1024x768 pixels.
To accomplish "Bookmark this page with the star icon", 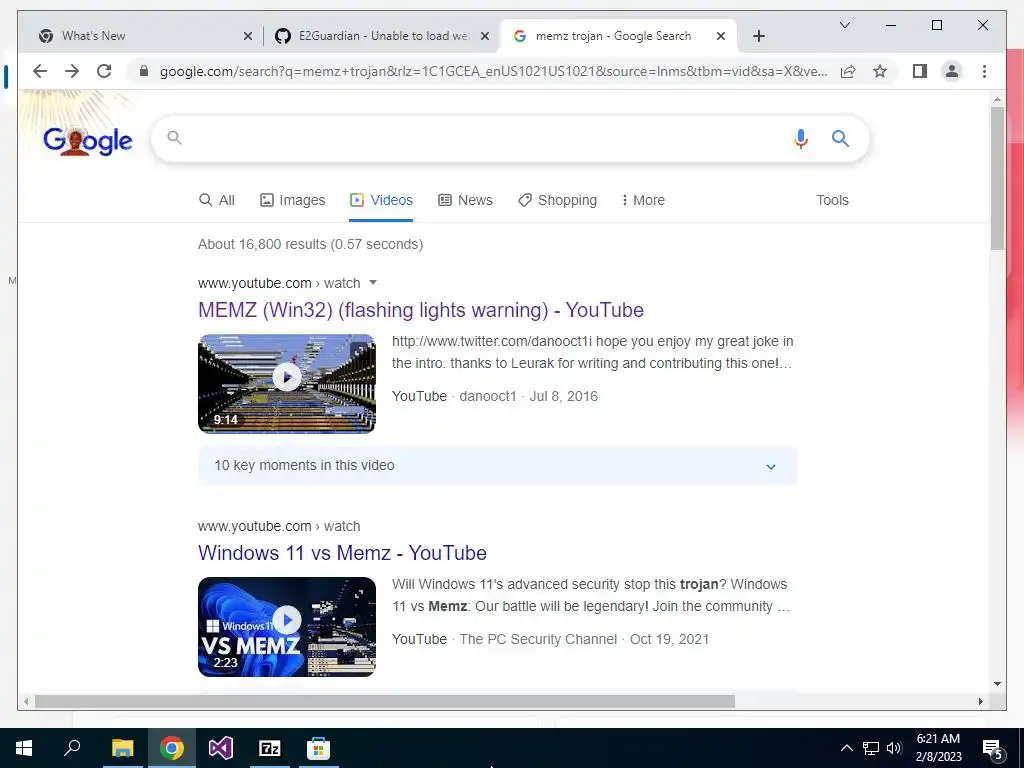I will point(880,71).
